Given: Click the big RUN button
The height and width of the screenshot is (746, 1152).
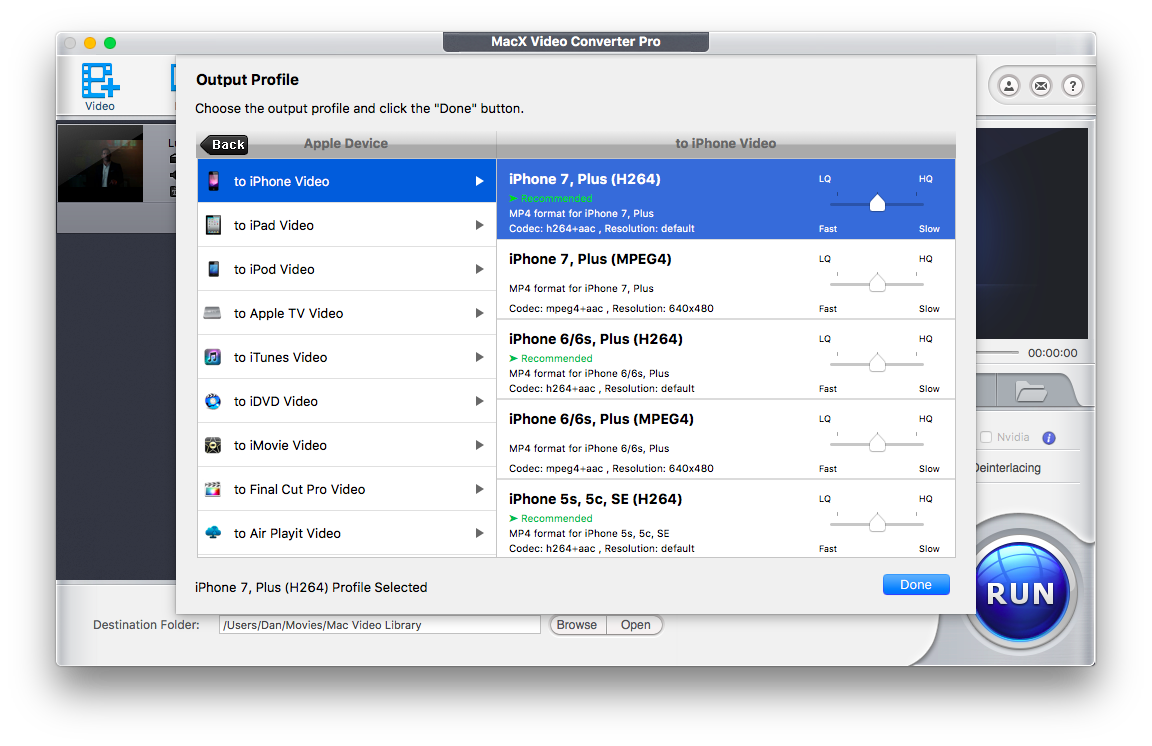Looking at the screenshot, I should (1020, 591).
